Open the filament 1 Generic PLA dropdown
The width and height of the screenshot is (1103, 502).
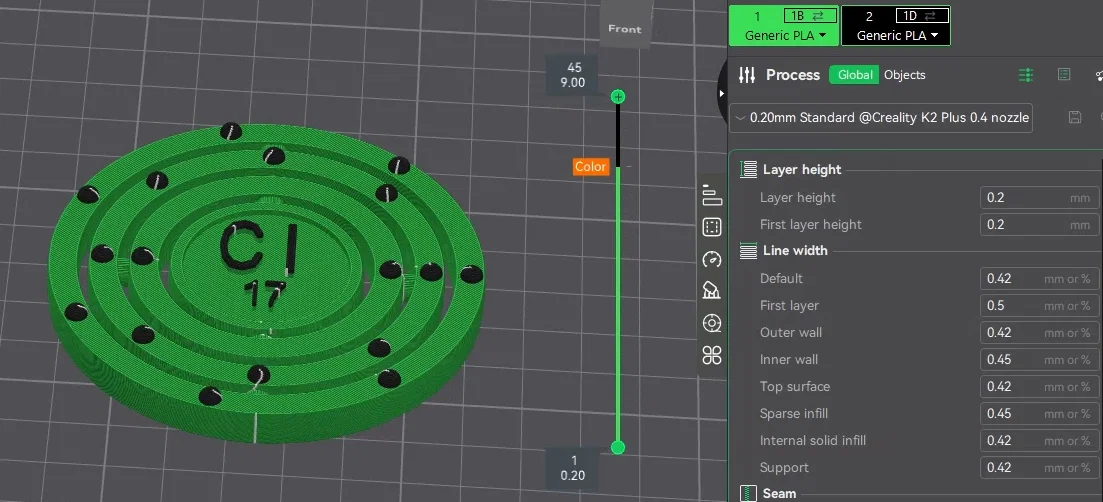click(x=784, y=35)
